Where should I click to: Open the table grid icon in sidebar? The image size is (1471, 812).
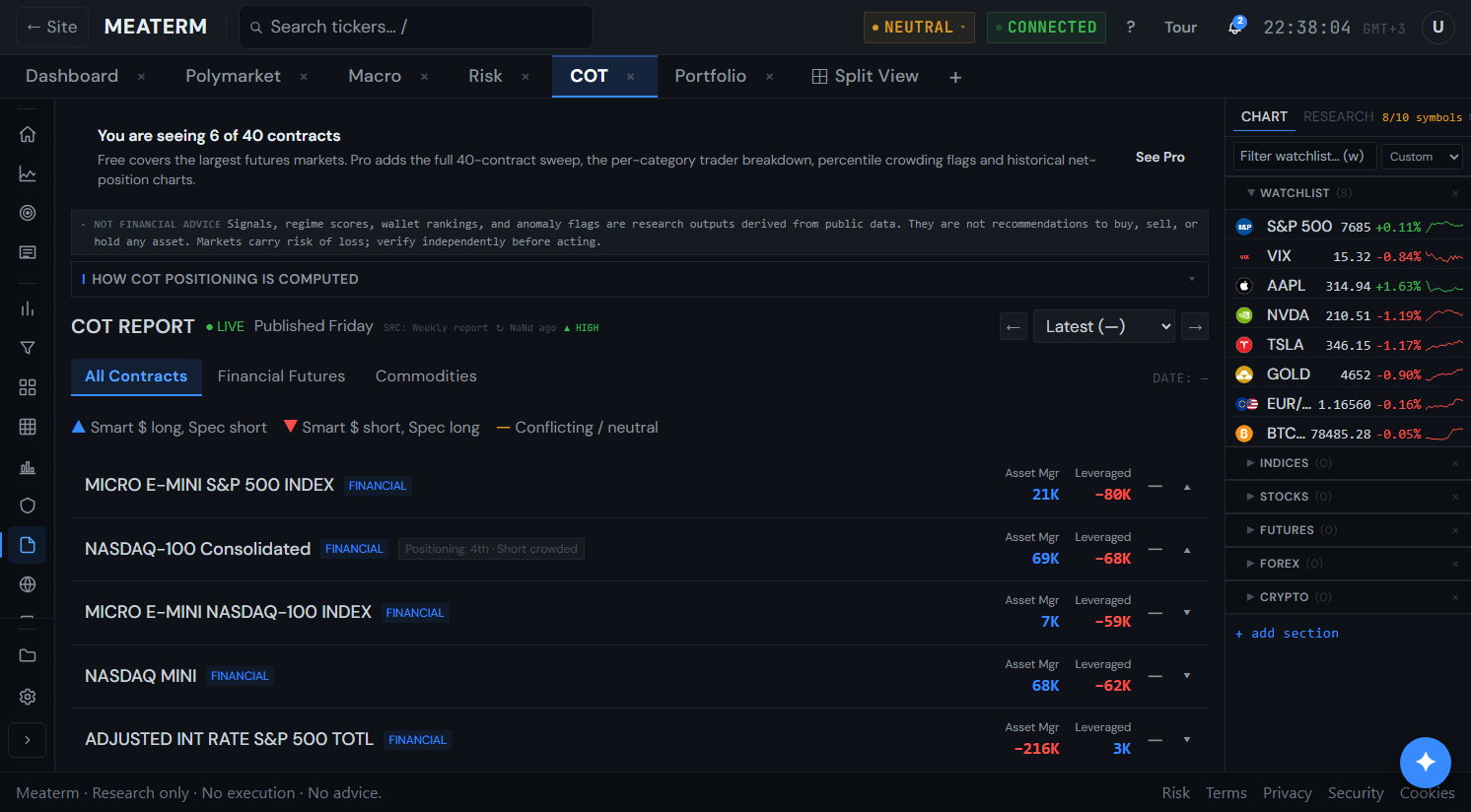pos(28,427)
